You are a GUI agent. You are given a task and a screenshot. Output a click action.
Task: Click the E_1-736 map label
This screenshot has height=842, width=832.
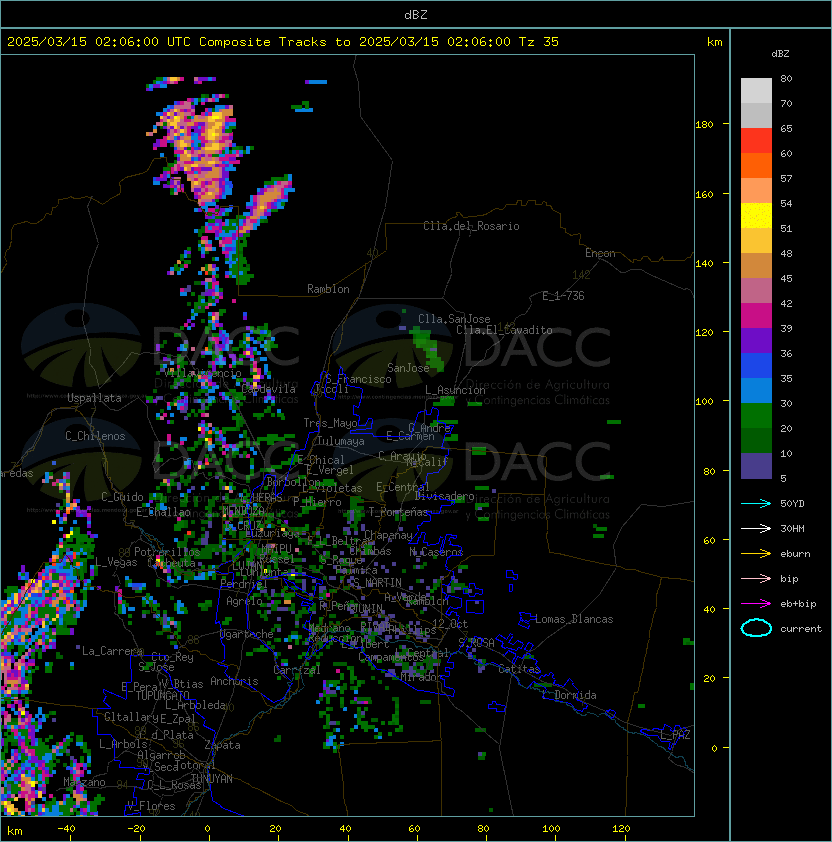tap(563, 296)
